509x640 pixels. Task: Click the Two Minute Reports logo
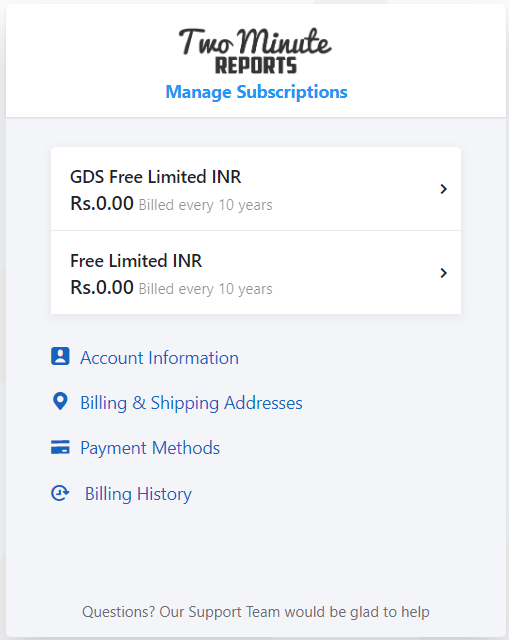coord(255,51)
